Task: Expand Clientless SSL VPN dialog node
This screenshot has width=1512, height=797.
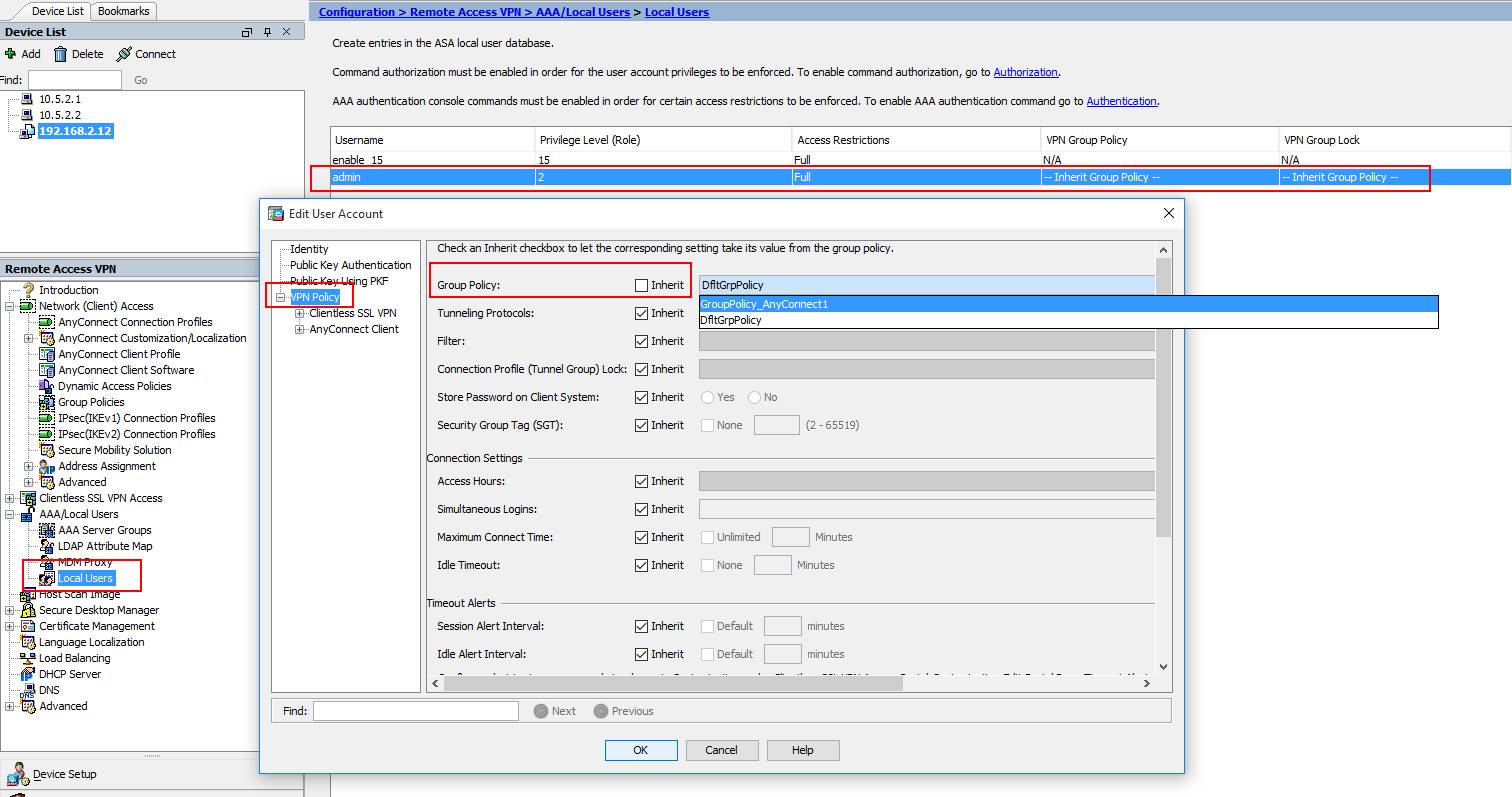Action: (299, 313)
